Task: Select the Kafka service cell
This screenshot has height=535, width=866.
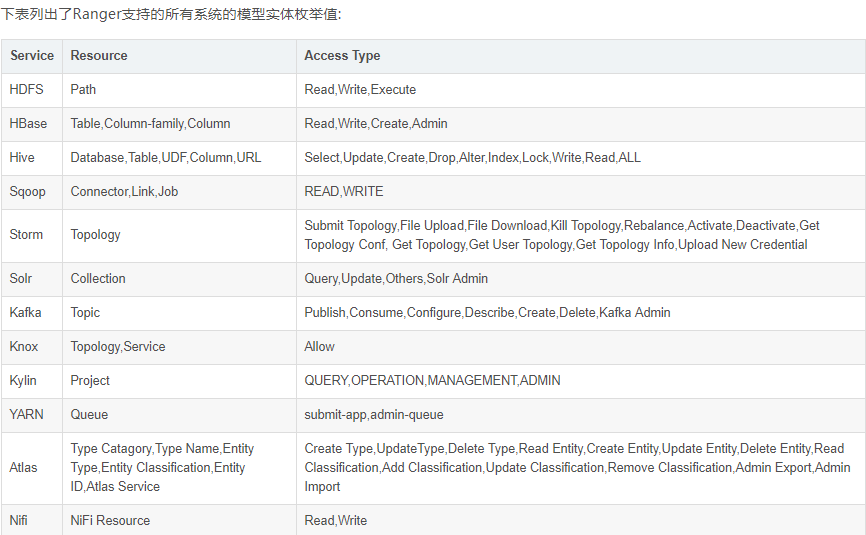Action: (32, 313)
